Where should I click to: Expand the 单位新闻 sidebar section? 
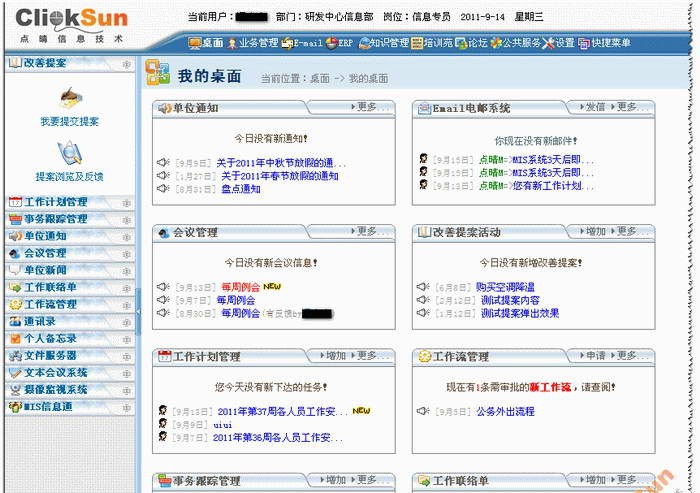[x=127, y=272]
